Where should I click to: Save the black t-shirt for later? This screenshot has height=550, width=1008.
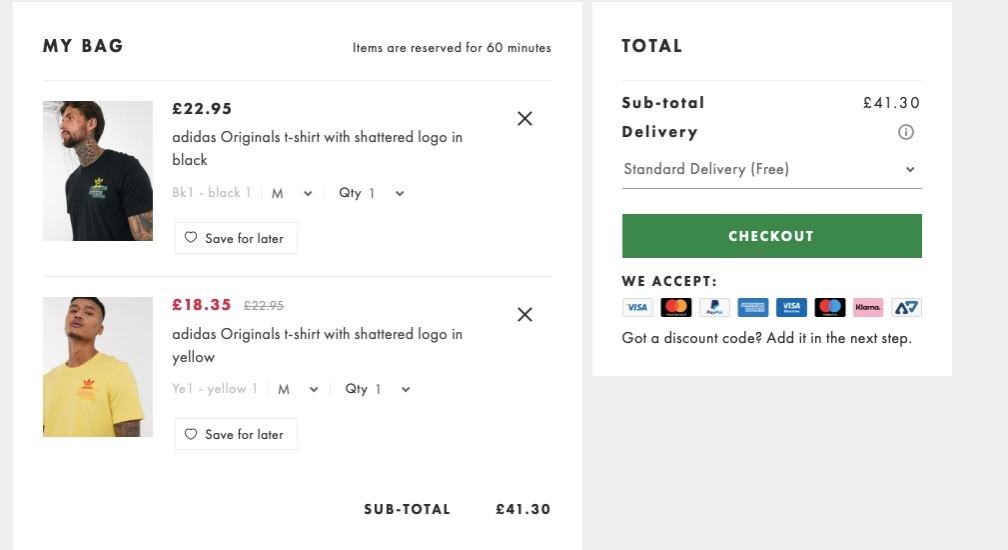[x=236, y=238]
